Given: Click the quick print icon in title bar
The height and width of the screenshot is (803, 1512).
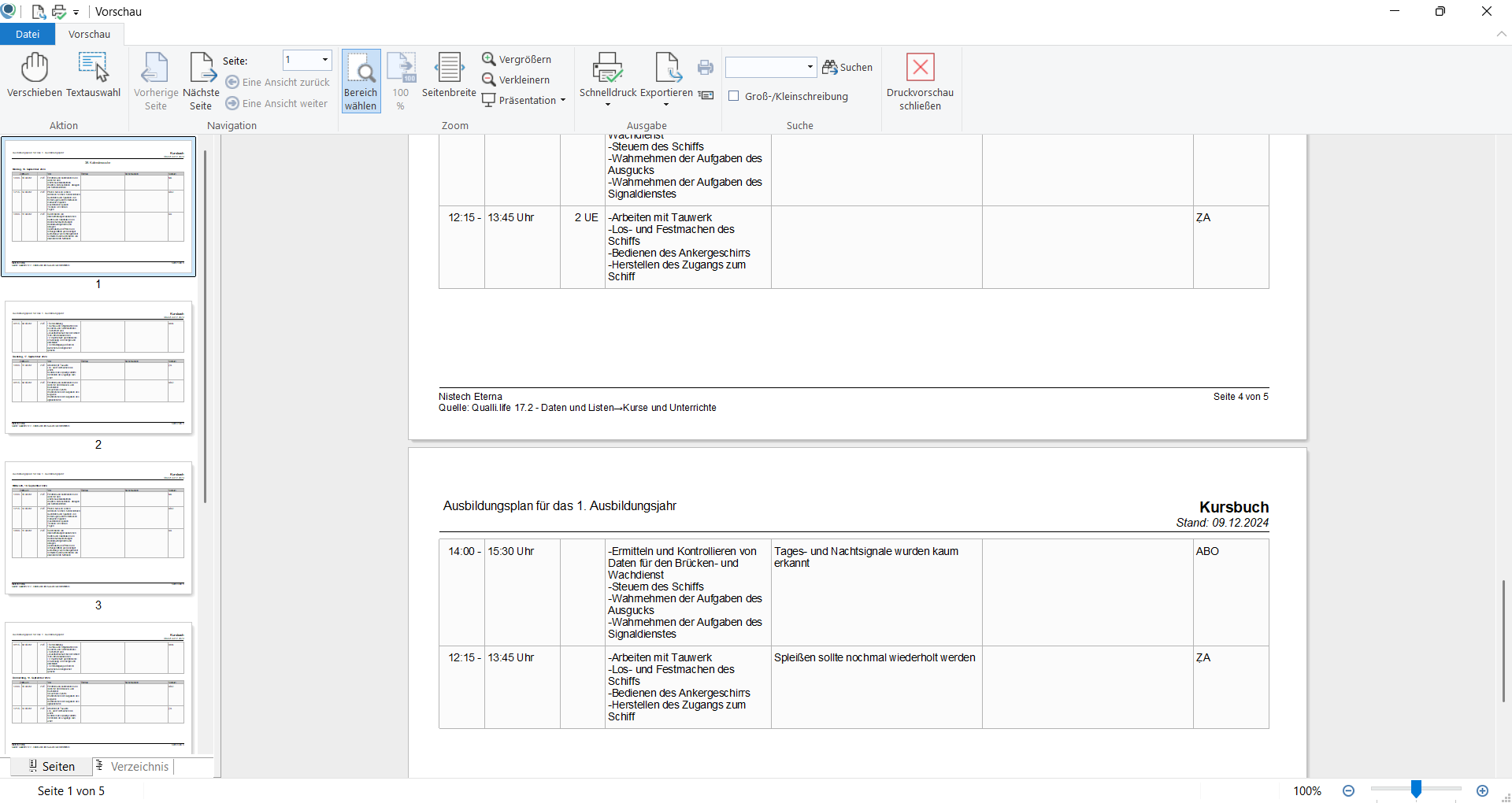Looking at the screenshot, I should (x=59, y=12).
